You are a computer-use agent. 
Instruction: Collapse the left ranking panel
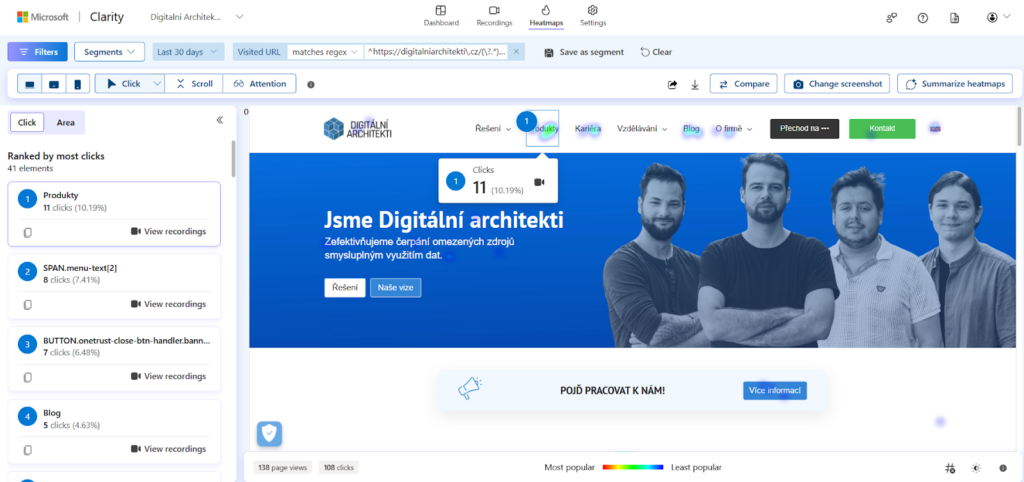220,120
